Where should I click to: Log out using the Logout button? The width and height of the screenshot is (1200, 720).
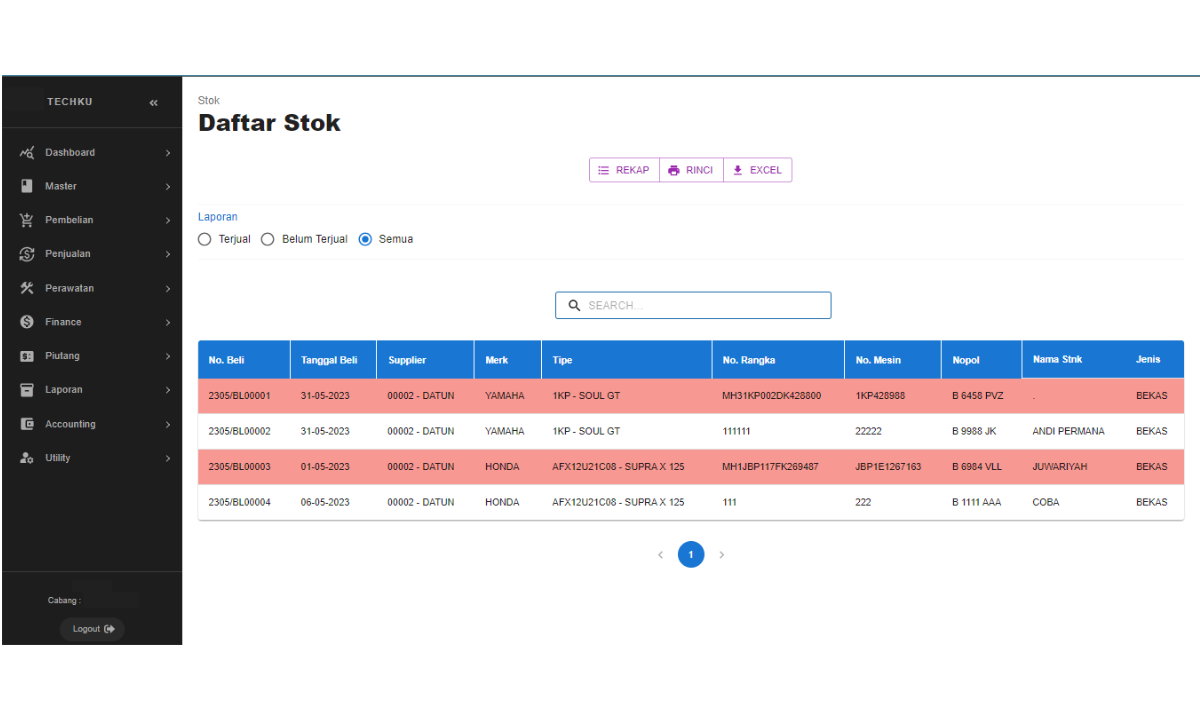click(x=93, y=629)
